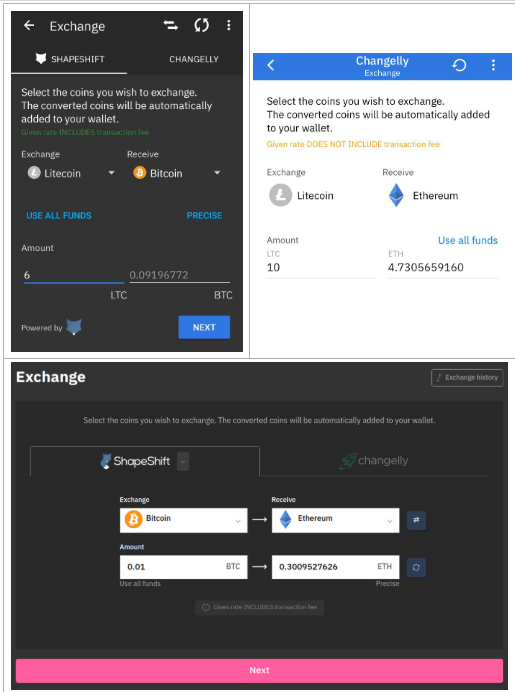Refresh rates with the circular arrows icon
515x692 pixels.
pos(202,26)
